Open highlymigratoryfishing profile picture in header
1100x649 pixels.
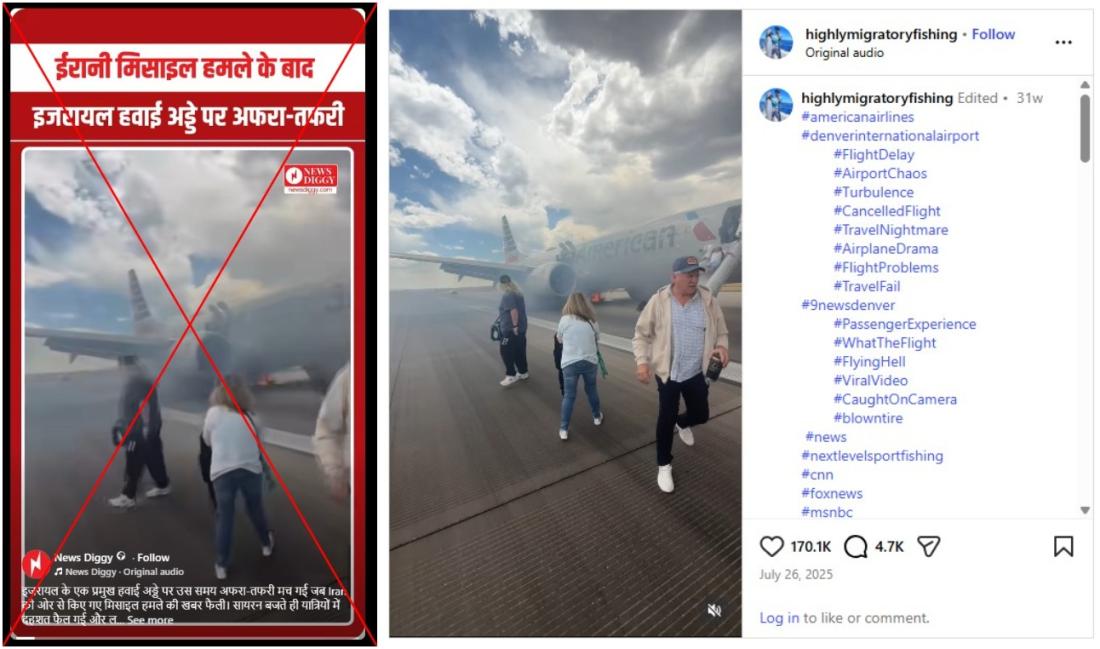coord(776,42)
